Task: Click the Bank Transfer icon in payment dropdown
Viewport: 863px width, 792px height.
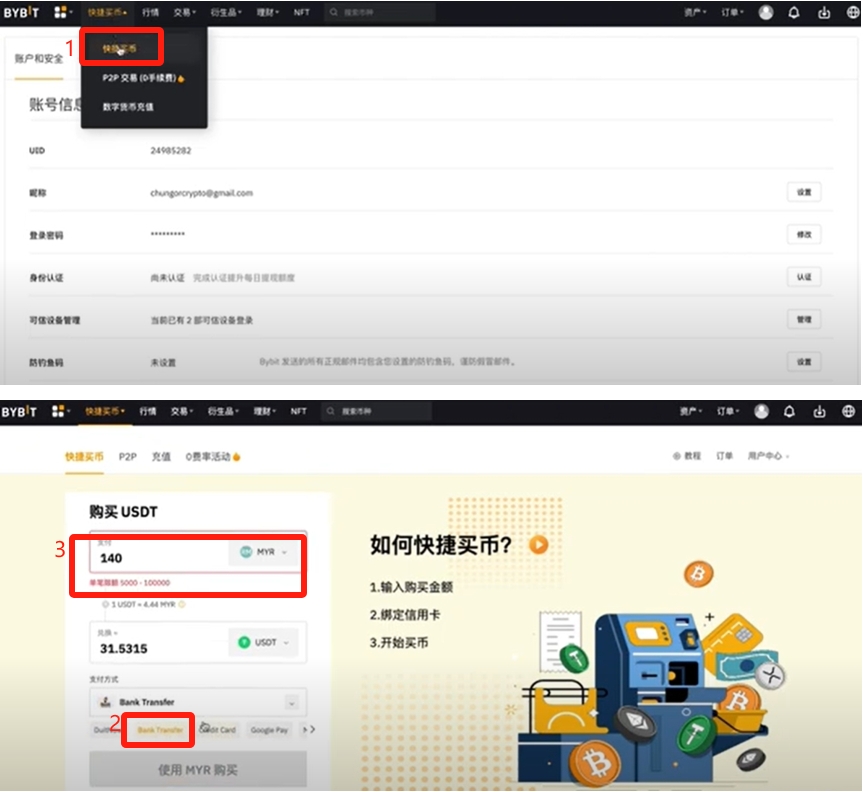Action: [x=105, y=702]
